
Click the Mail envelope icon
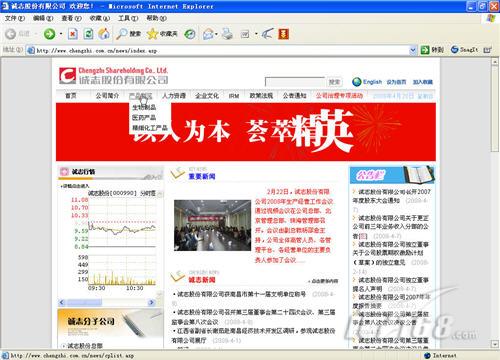[208, 34]
